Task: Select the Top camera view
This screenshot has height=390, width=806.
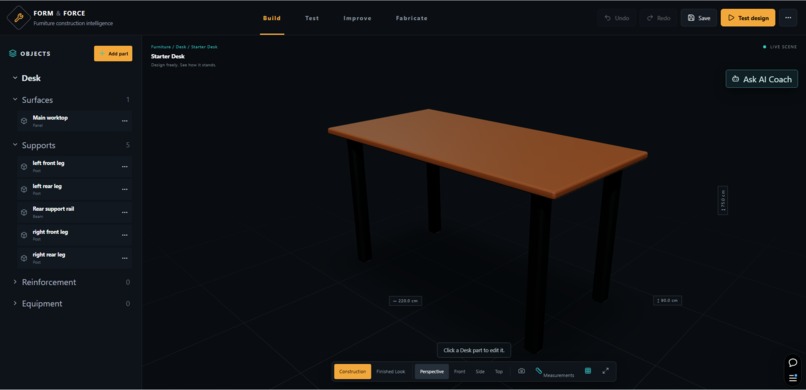Action: pos(499,372)
